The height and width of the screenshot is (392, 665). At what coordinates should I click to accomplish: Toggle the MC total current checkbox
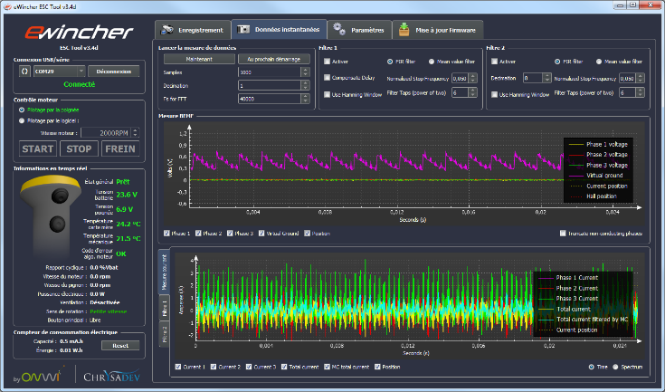pyautogui.click(x=327, y=367)
